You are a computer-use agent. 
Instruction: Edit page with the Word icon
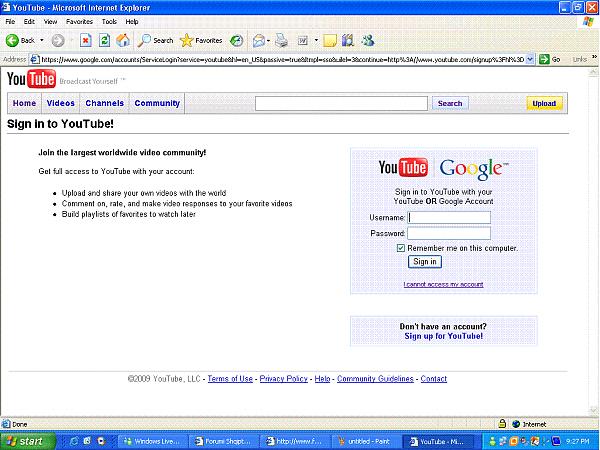click(x=303, y=40)
